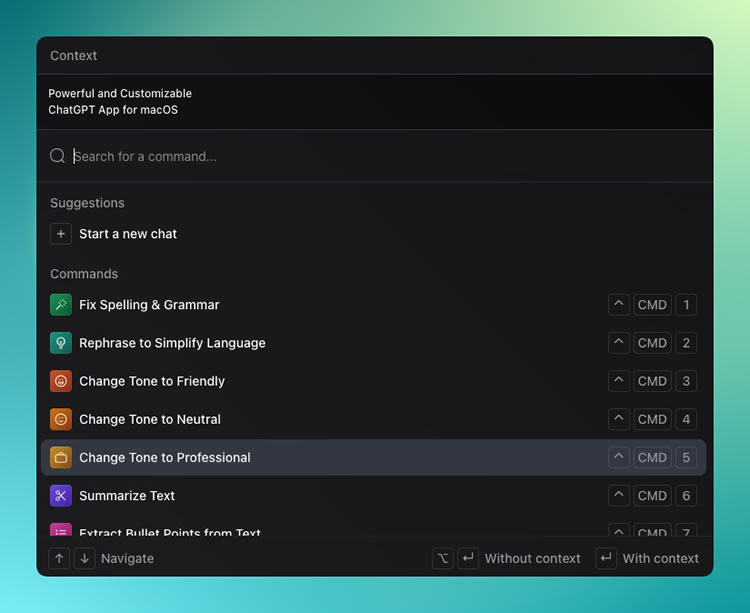Screen dimensions: 750x613
Task: Click the Navigate label in footer
Action: (x=128, y=558)
